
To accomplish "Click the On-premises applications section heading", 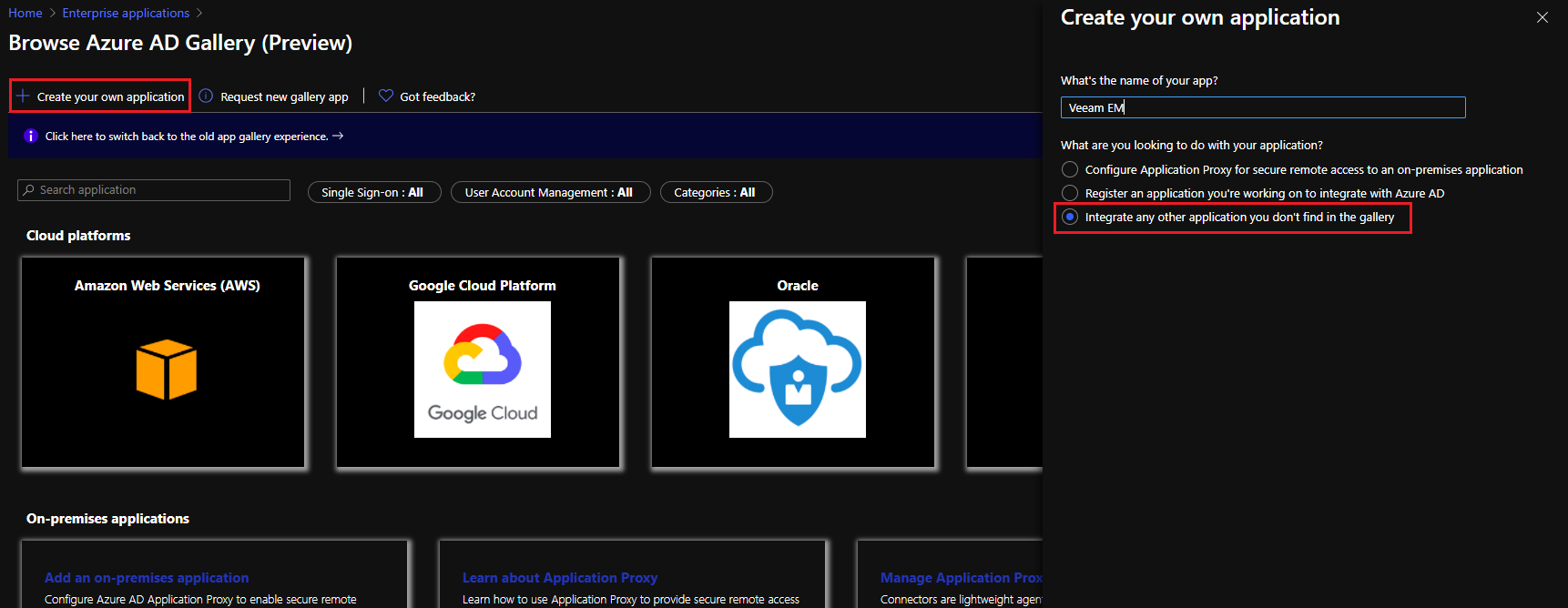I will pos(107,518).
